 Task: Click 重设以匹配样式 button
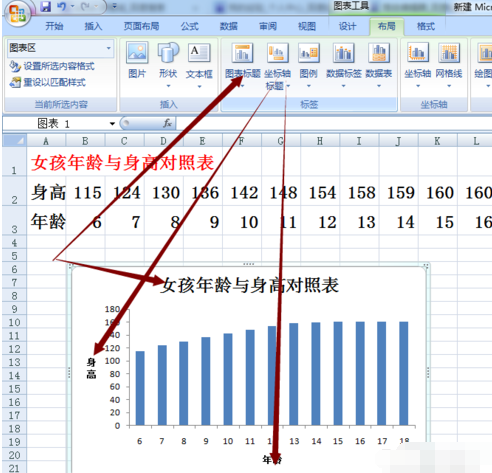[x=48, y=82]
